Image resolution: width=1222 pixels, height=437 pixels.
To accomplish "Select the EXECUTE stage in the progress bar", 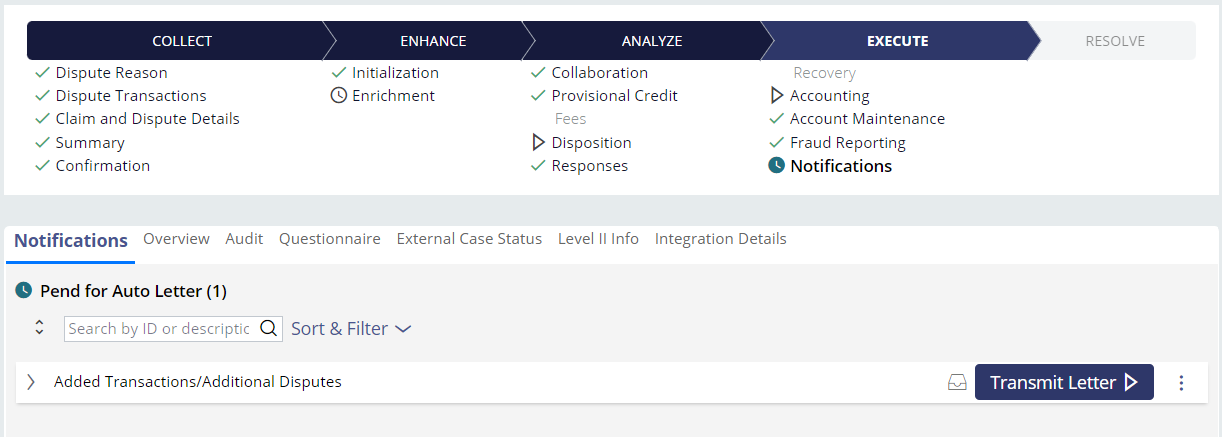I will coord(897,41).
